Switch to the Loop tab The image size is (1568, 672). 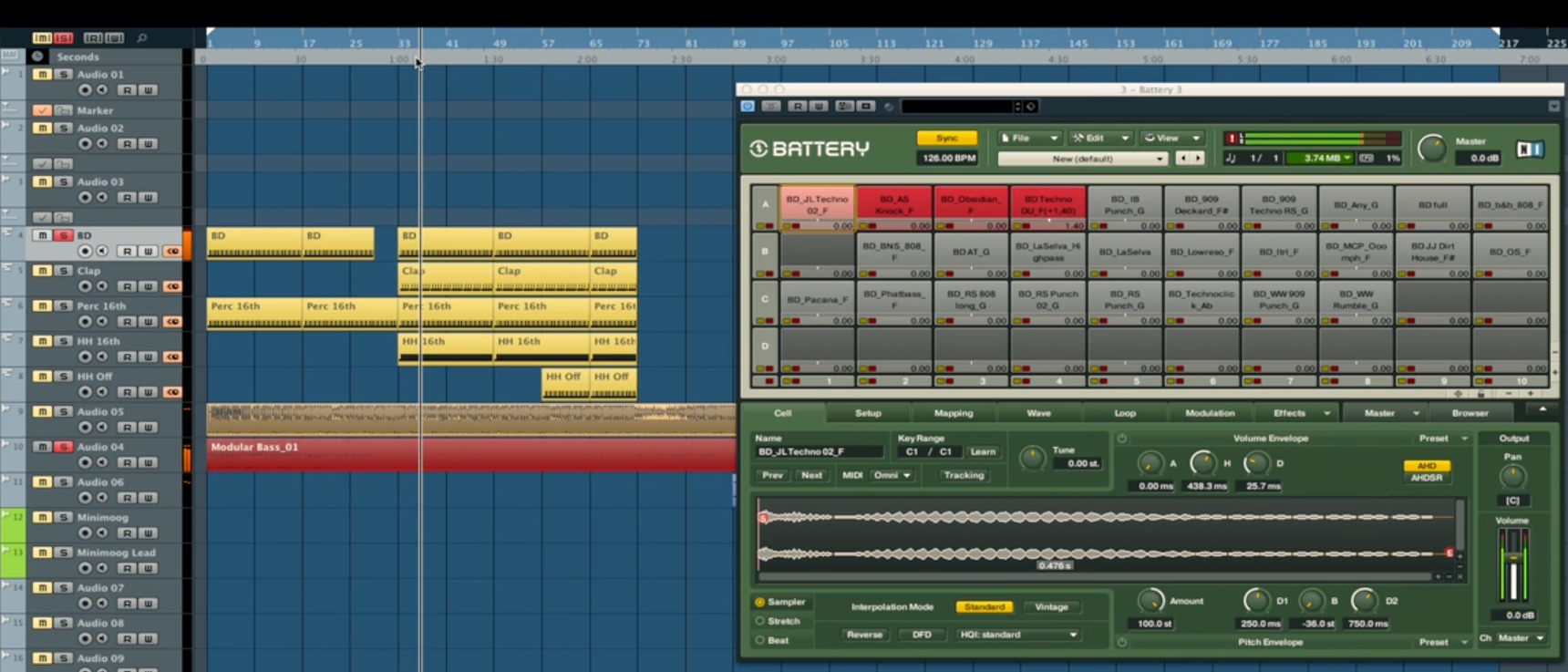pos(1125,413)
